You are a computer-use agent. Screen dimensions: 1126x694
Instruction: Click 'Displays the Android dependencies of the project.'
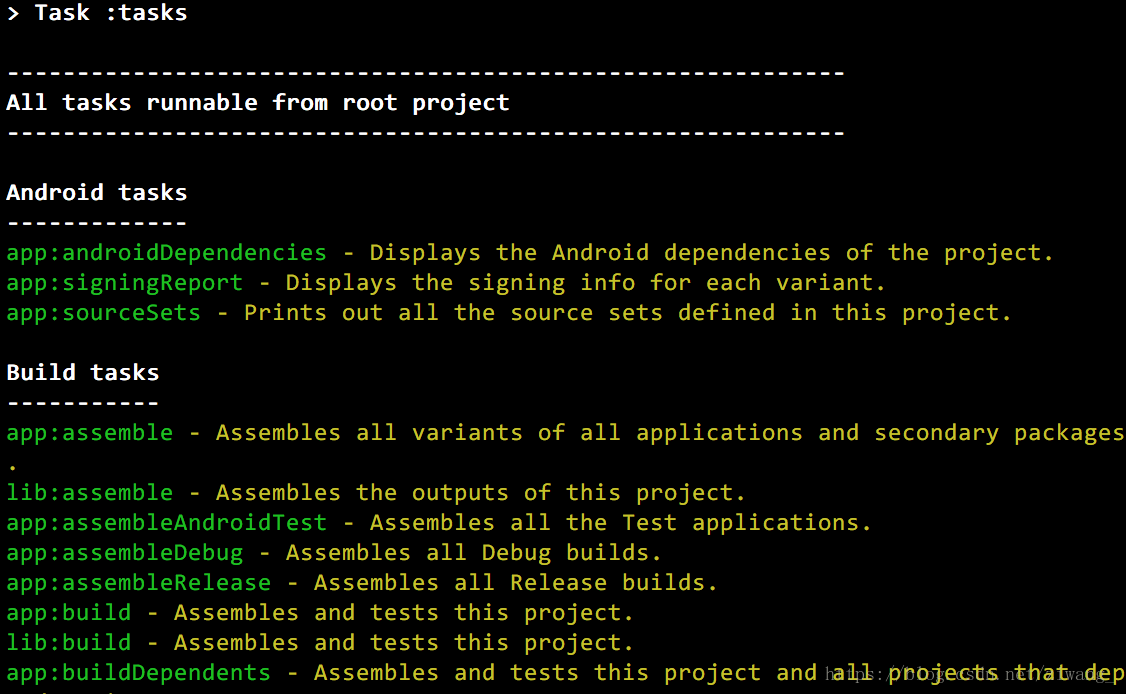click(711, 253)
